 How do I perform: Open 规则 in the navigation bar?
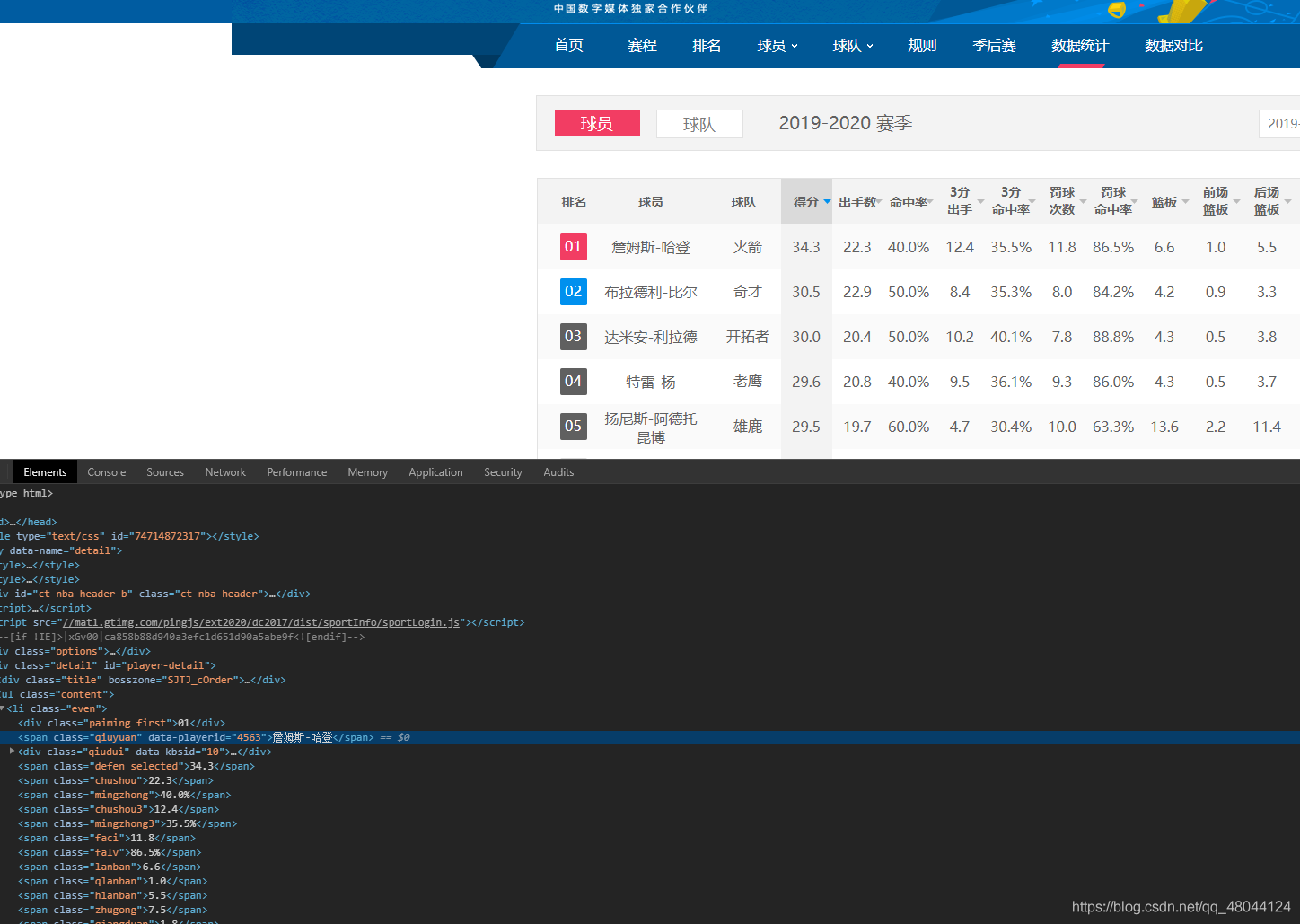click(923, 46)
